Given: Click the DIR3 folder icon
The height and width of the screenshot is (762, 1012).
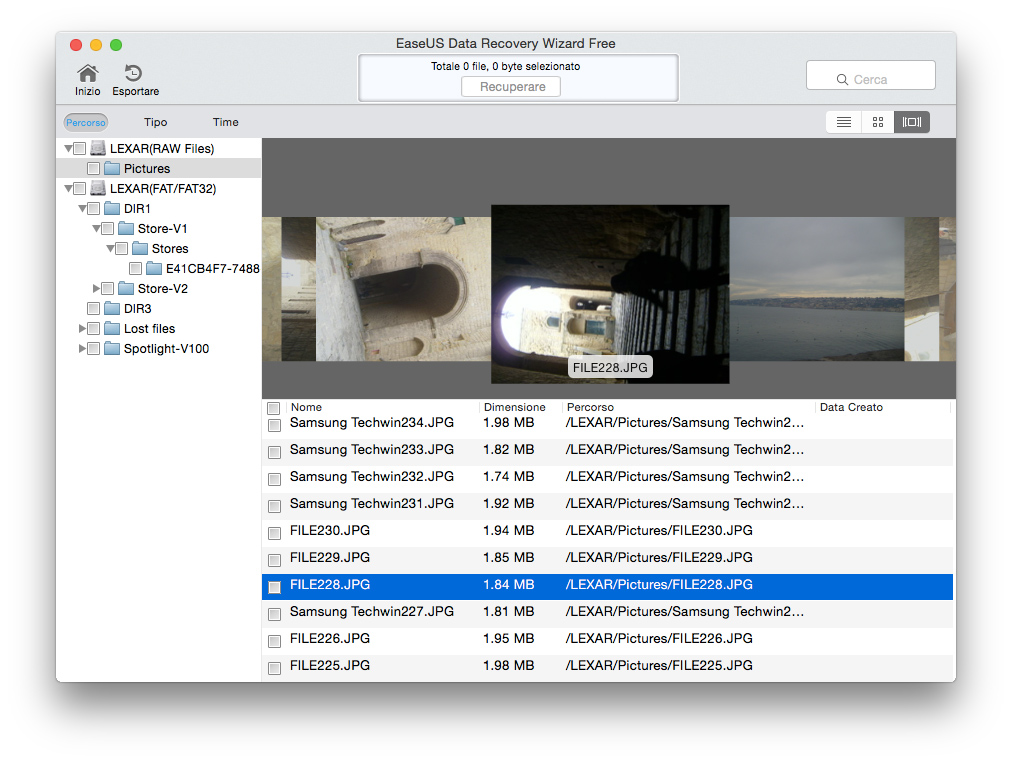Looking at the screenshot, I should [112, 308].
